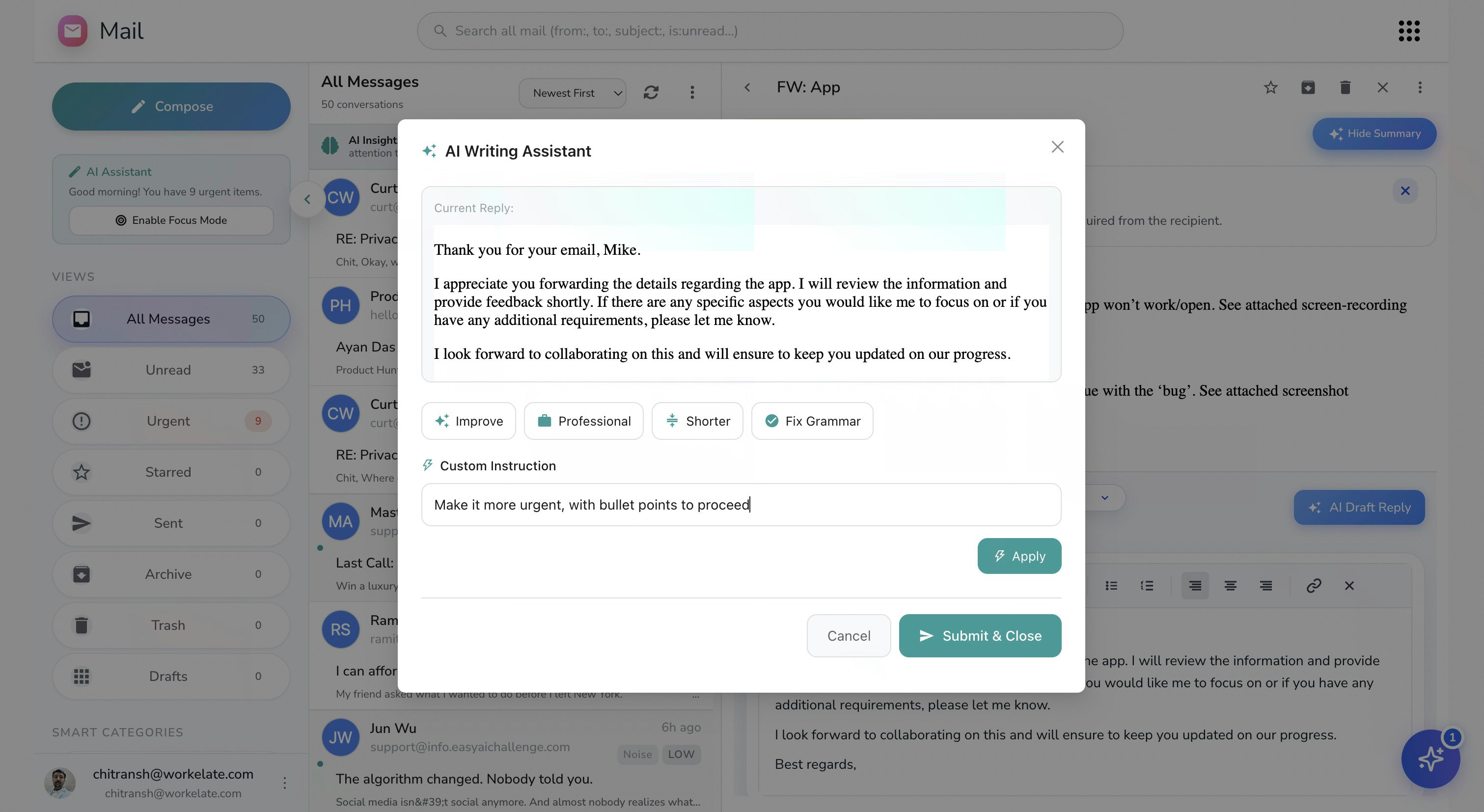The height and width of the screenshot is (812, 1484).
Task: Star the FW: App email
Action: pos(1270,87)
